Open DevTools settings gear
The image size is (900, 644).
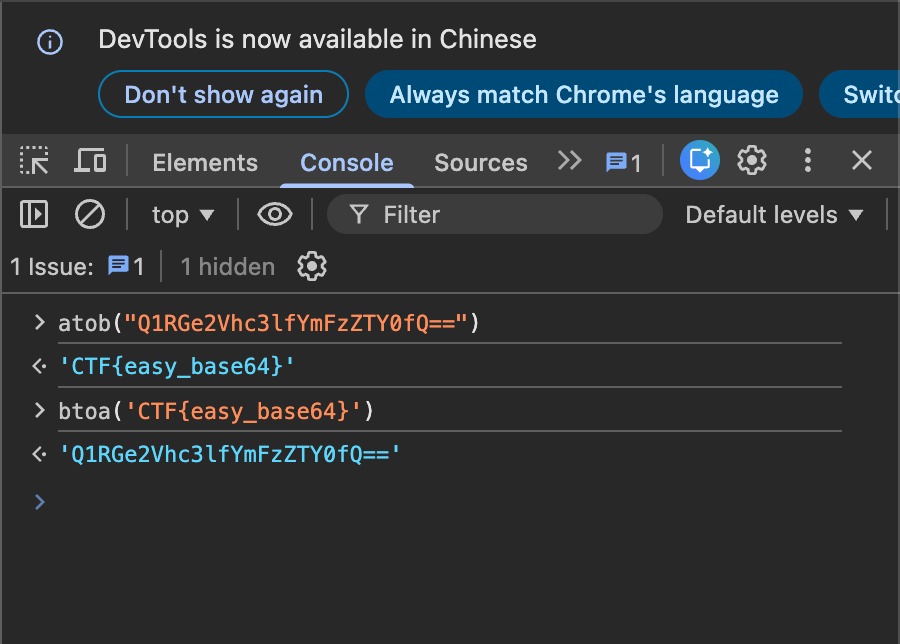(752, 161)
